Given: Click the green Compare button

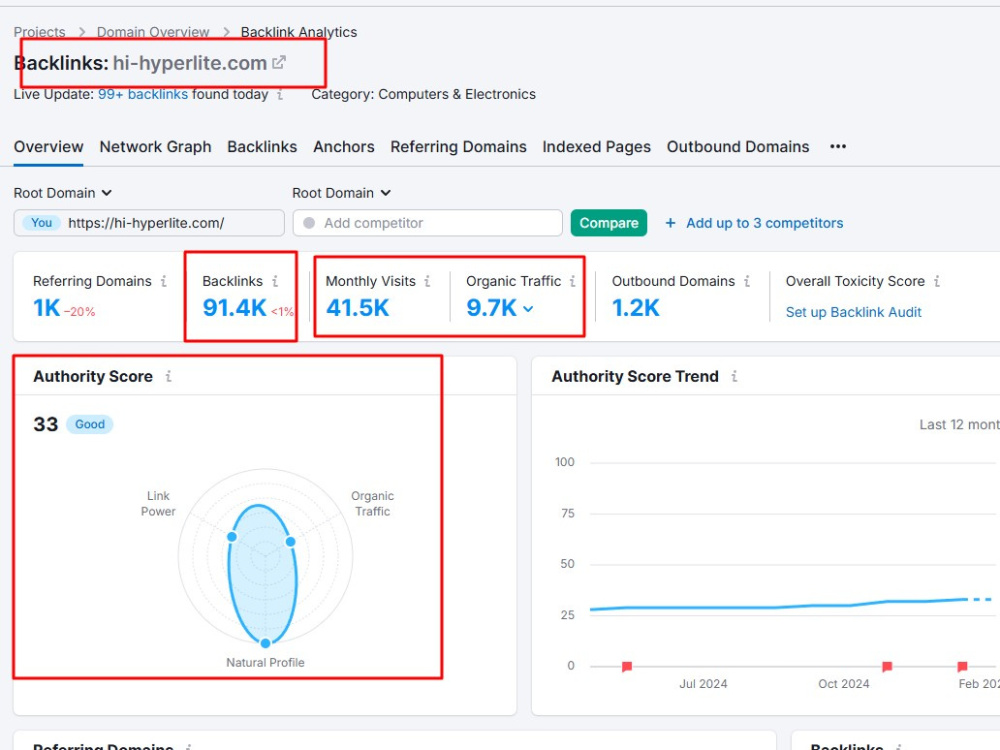Looking at the screenshot, I should point(608,223).
